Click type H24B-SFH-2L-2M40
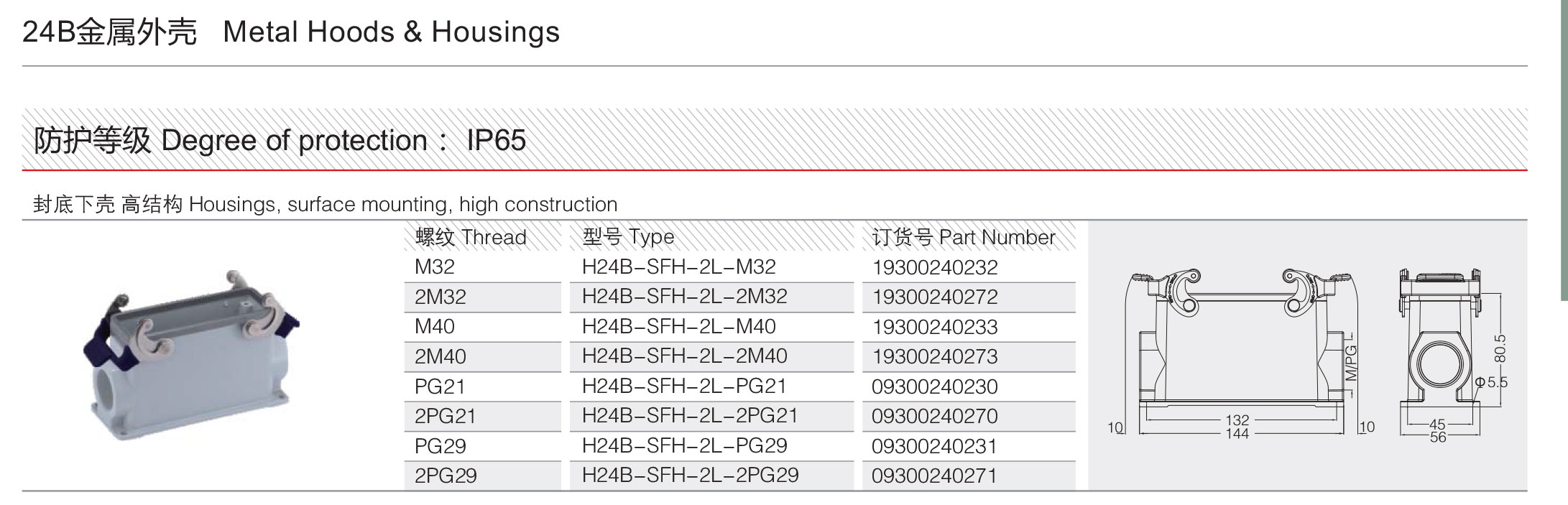 [x=684, y=356]
